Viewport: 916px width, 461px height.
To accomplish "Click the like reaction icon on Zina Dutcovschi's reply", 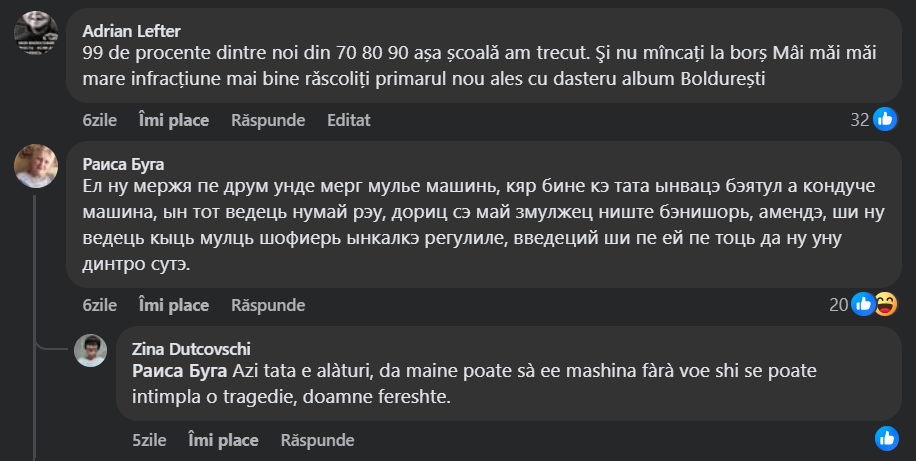I will tap(886, 438).
